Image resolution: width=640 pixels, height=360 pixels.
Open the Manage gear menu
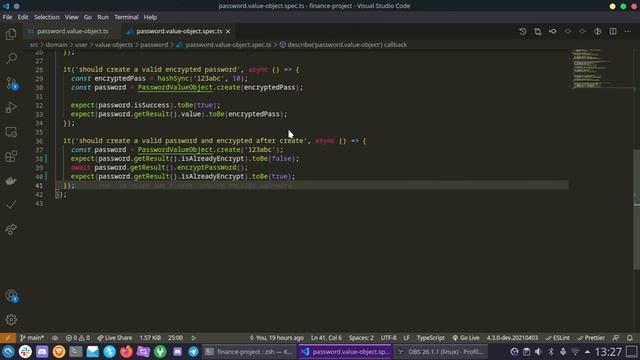tap(11, 320)
